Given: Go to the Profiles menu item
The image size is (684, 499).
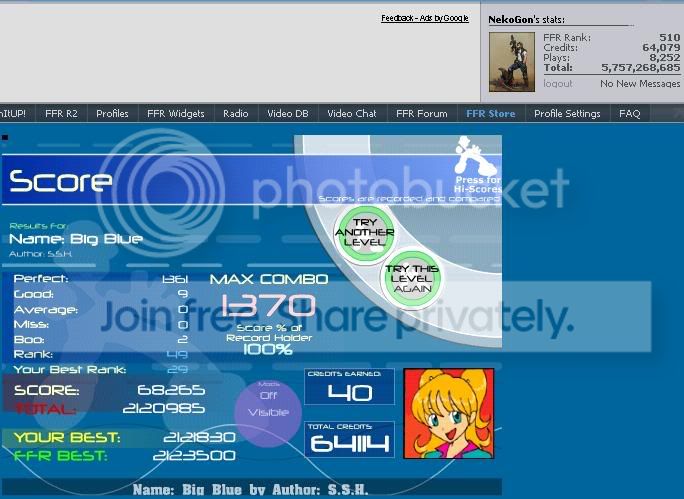Looking at the screenshot, I should pos(112,114).
